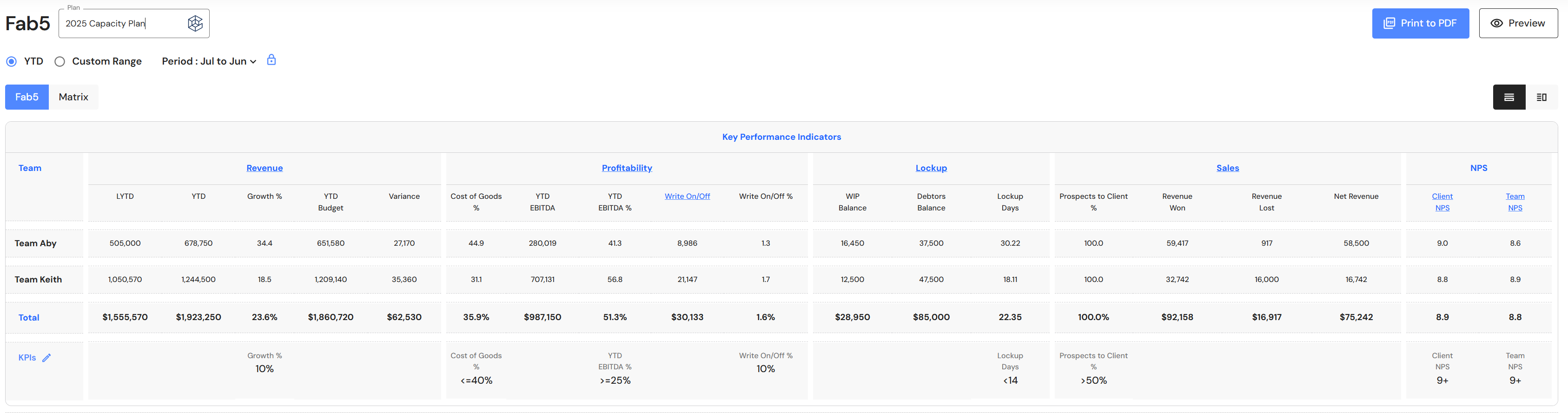Click Team Aby's Revenue Won value 59,417
Screen dimensions: 1568x413
(1177, 243)
